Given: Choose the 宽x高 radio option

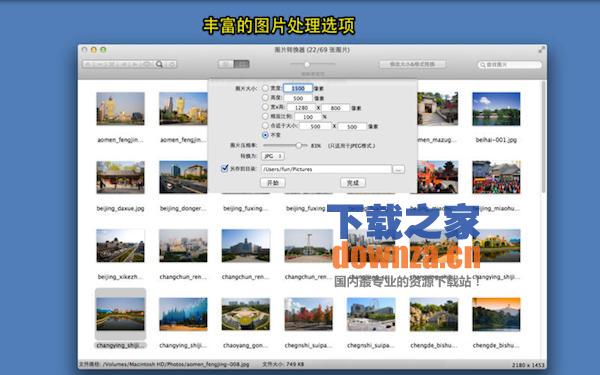Looking at the screenshot, I should pos(265,107).
